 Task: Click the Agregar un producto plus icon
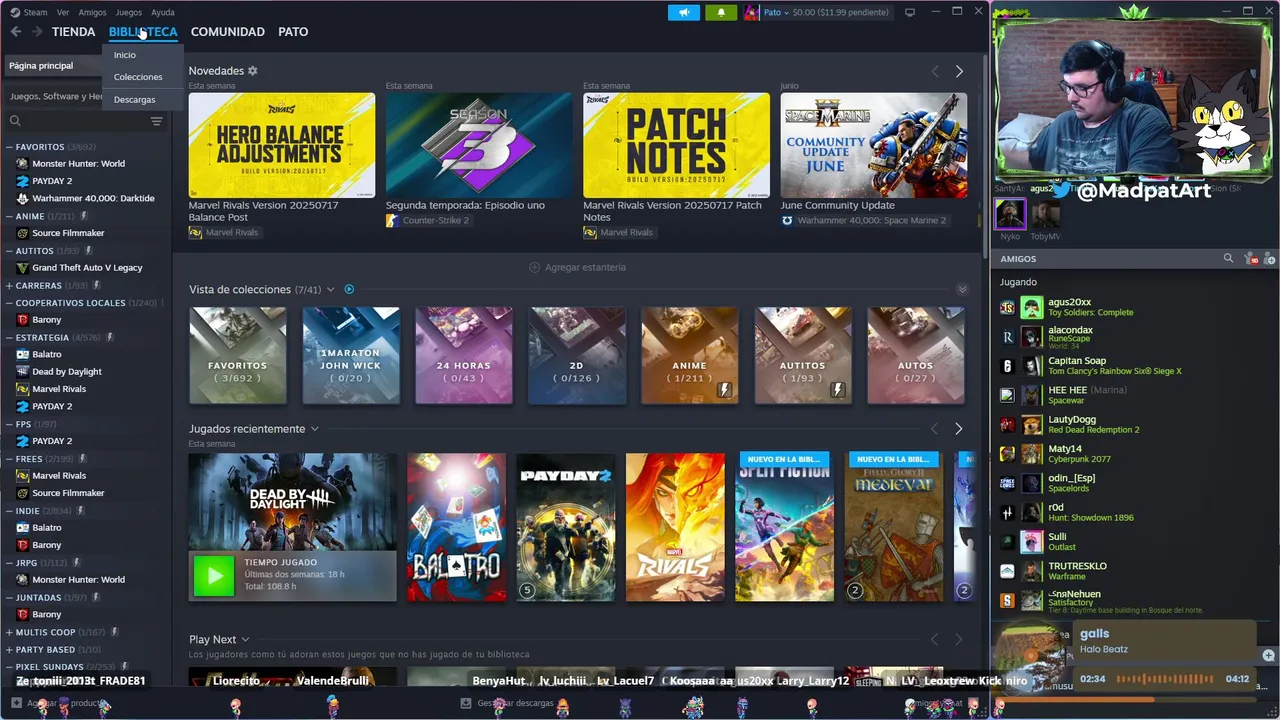coord(16,703)
